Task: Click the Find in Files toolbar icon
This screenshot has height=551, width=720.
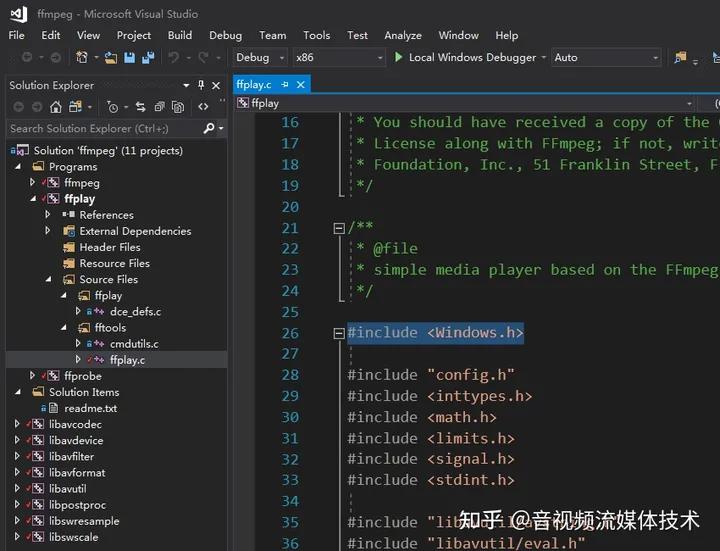Action: (x=680, y=57)
